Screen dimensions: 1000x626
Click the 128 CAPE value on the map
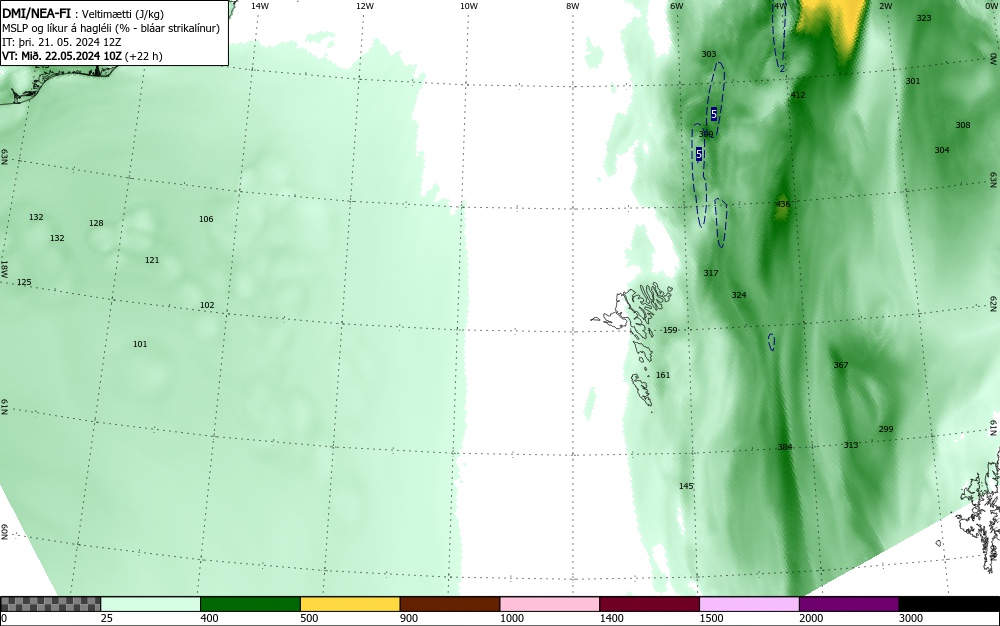point(96,223)
